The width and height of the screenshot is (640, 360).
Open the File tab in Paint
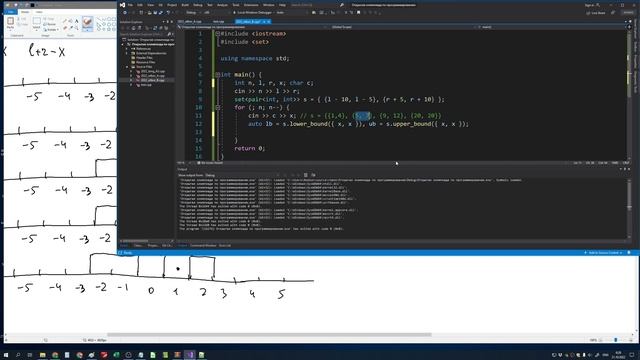click(11, 12)
